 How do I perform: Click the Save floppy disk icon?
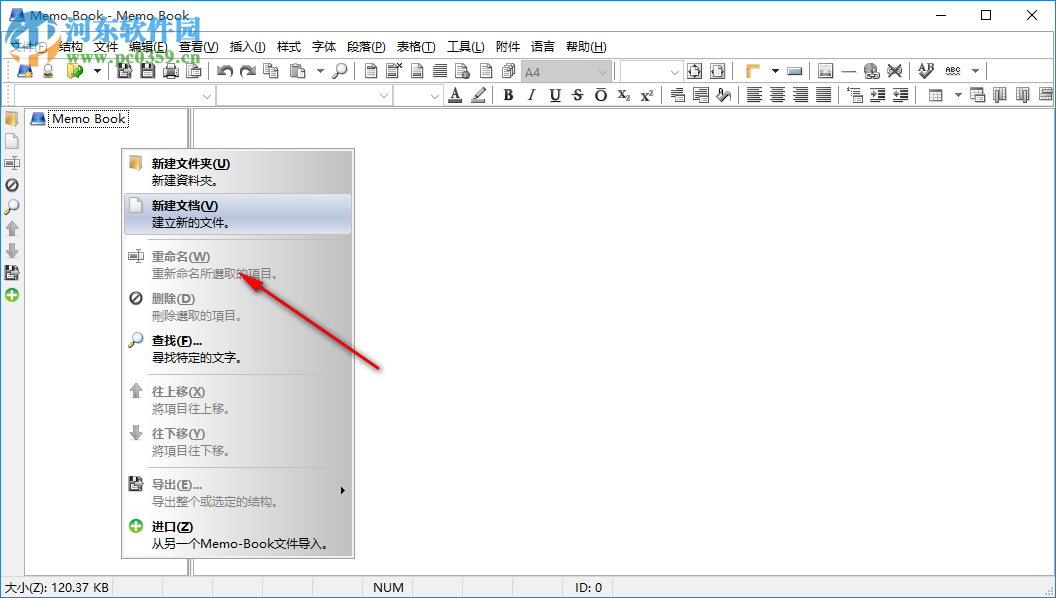147,71
